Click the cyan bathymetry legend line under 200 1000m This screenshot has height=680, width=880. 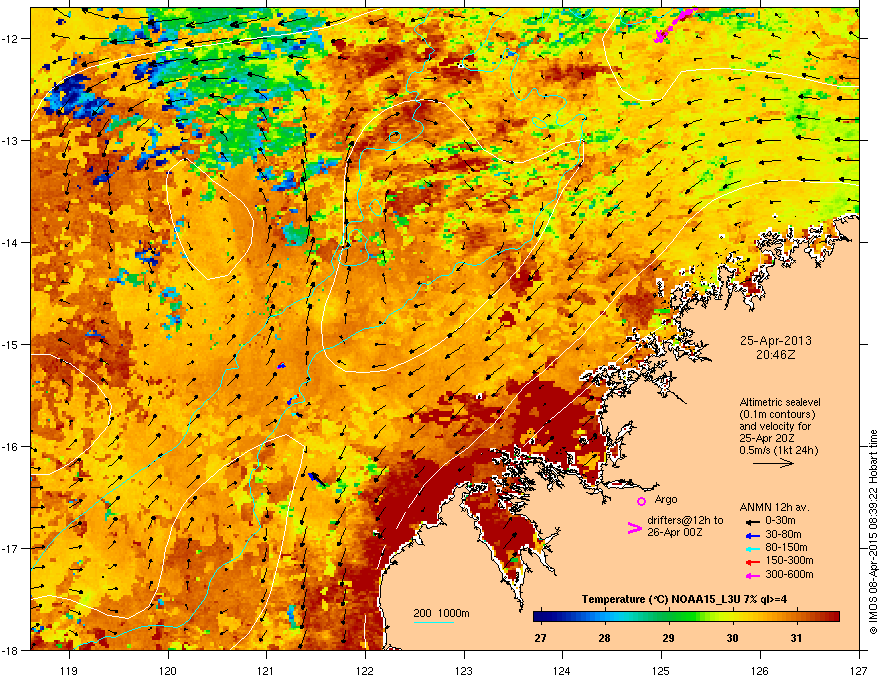[433, 622]
